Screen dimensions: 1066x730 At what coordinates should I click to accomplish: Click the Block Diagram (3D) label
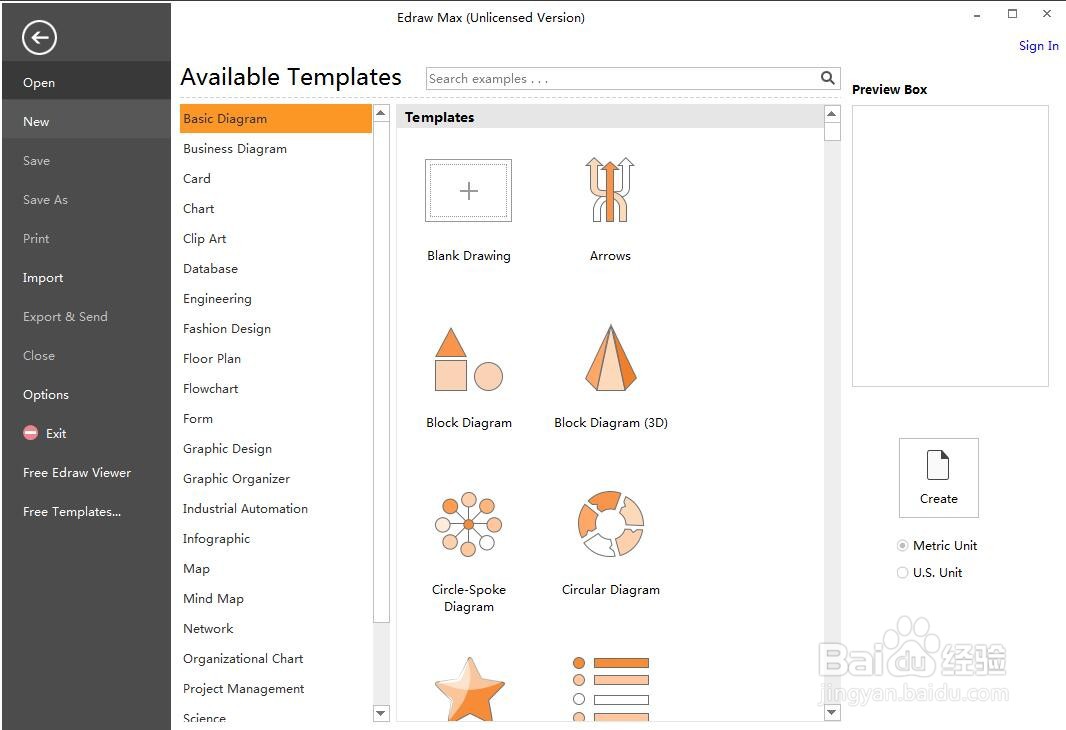coord(611,422)
